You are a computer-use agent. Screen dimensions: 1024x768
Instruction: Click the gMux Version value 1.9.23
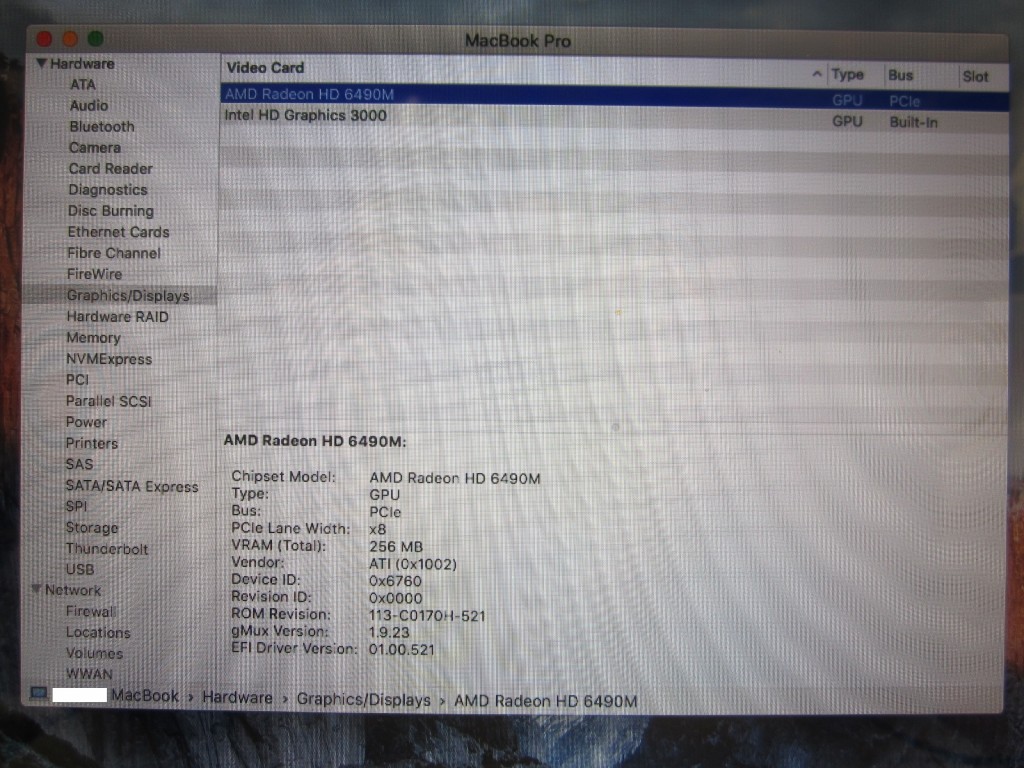pyautogui.click(x=389, y=632)
